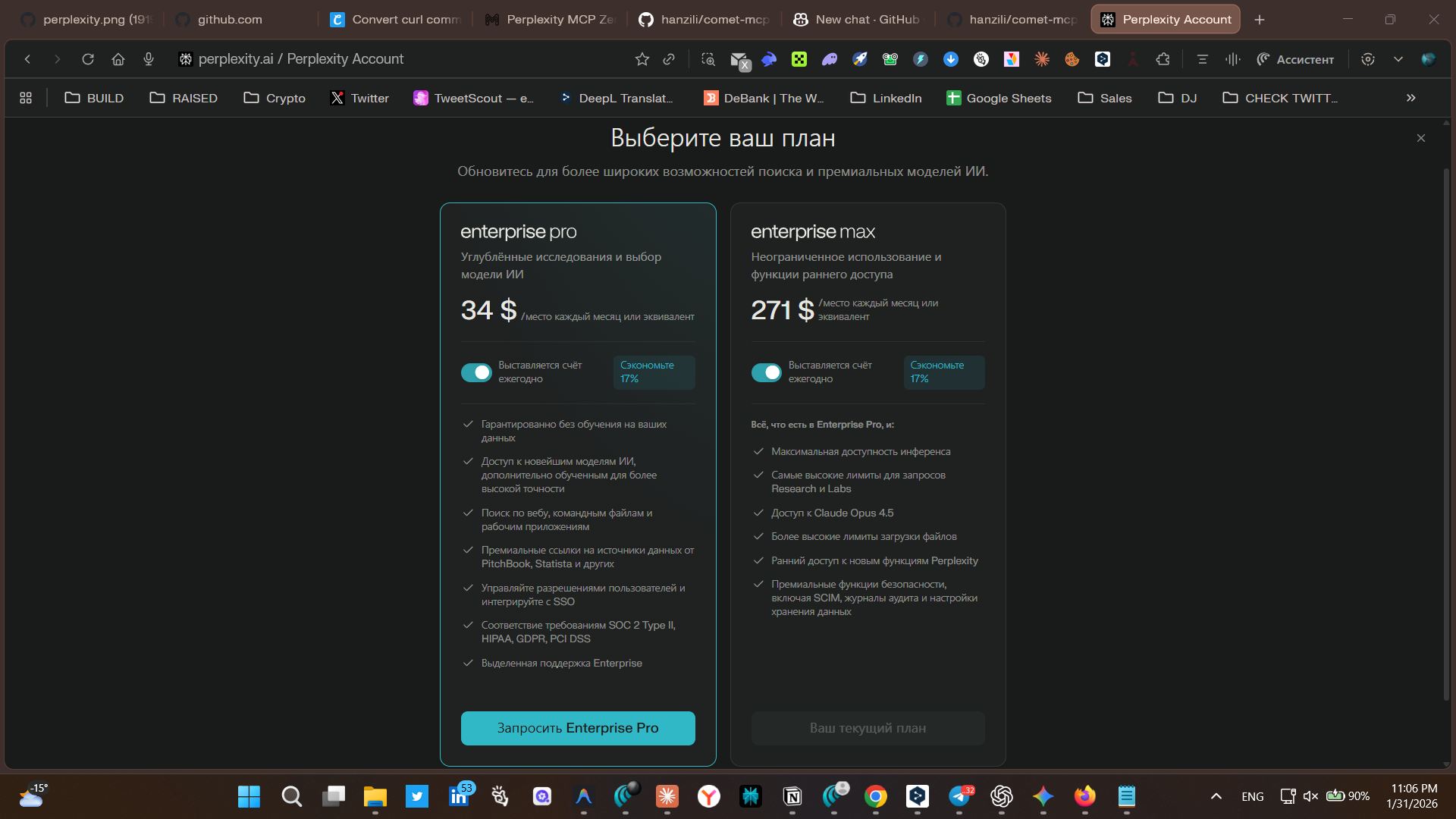The height and width of the screenshot is (819, 1456).
Task: Open the Ассистент assistant button
Action: coord(1295,59)
